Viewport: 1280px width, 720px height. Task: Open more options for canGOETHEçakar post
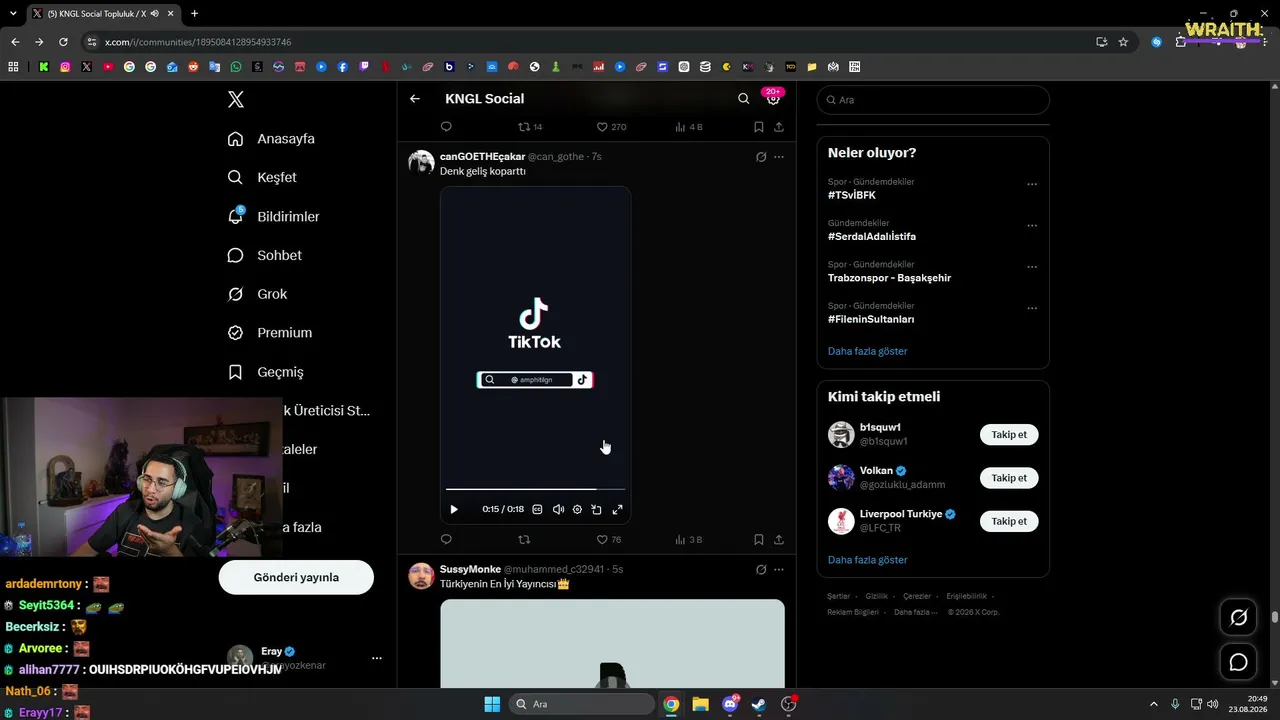point(779,157)
